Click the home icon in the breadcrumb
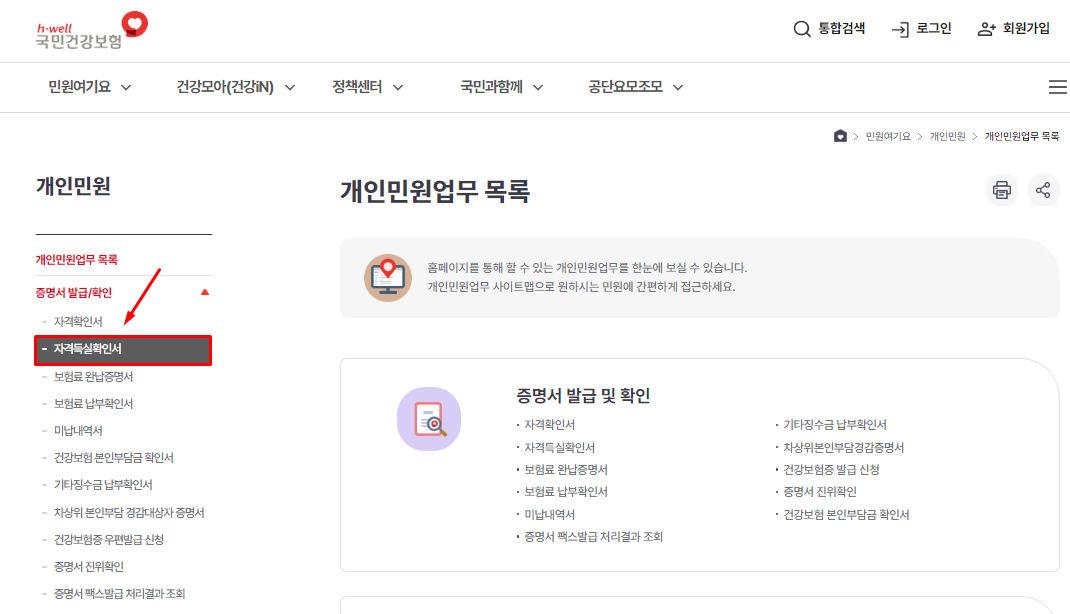Screen dimensions: 1070x614 click(840, 134)
